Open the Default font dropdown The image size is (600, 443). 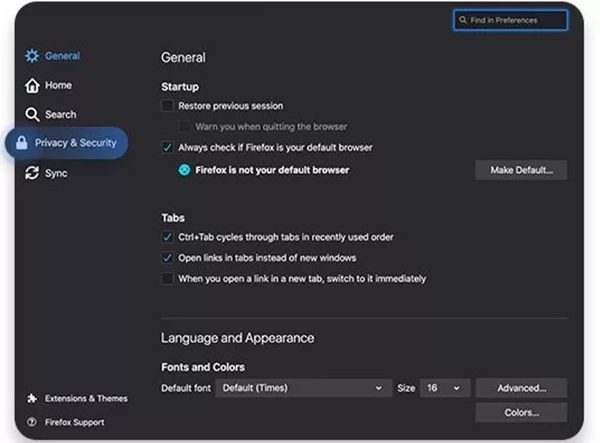[303, 388]
